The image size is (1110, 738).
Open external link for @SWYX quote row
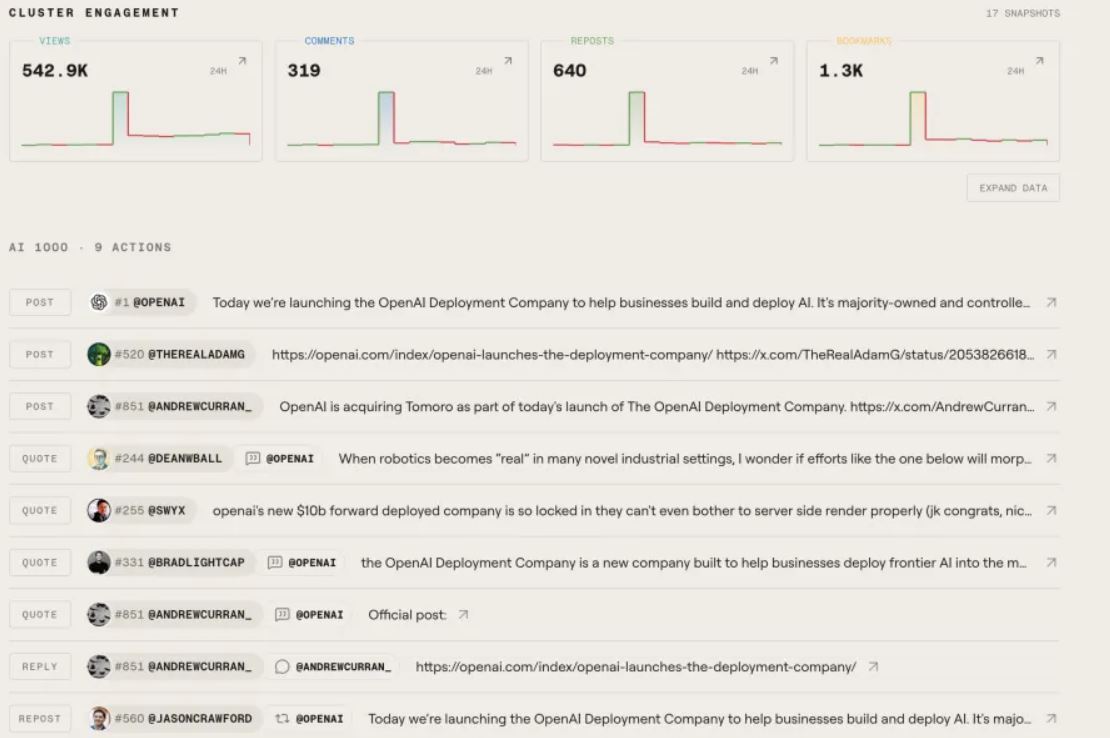point(1051,510)
